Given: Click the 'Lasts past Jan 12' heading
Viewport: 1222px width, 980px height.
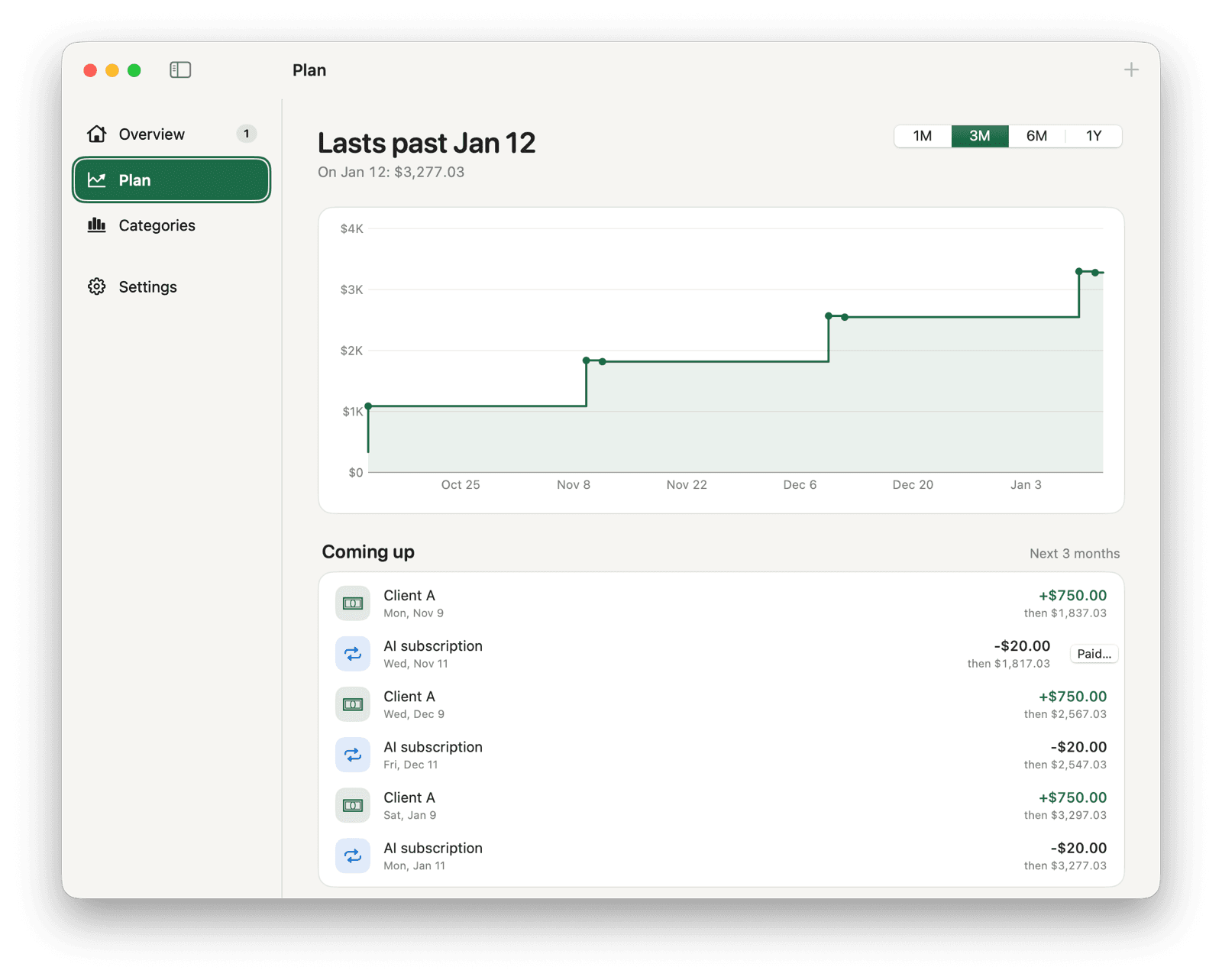Looking at the screenshot, I should coord(426,144).
